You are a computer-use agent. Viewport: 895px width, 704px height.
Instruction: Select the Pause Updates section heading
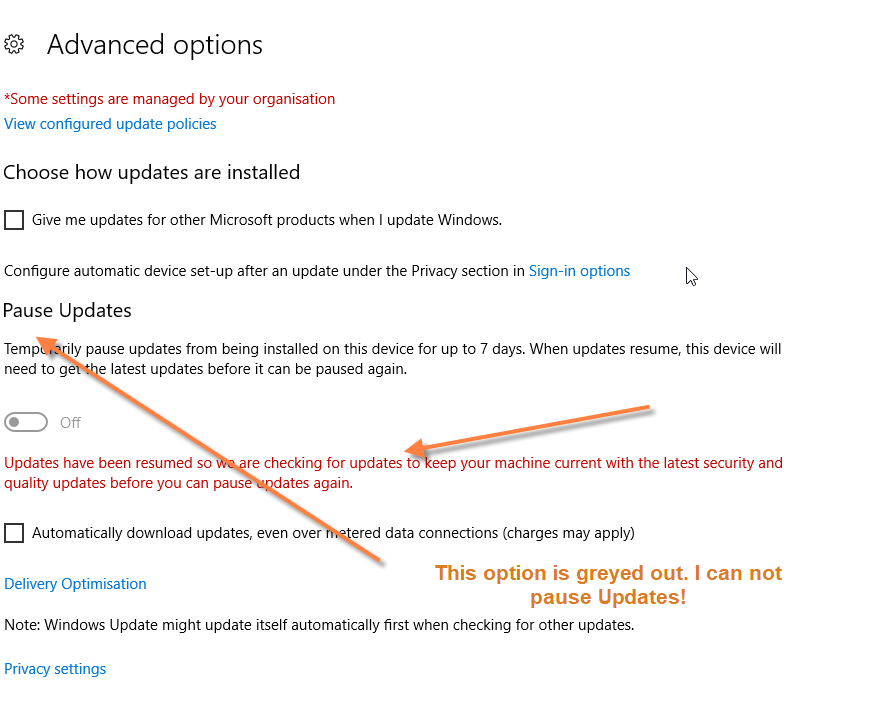pyautogui.click(x=67, y=310)
